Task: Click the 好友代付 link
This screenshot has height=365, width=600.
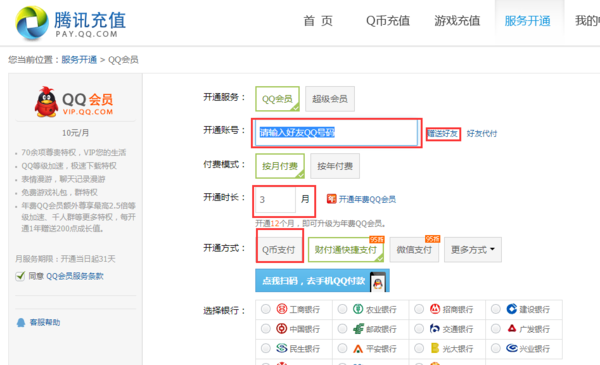Action: click(482, 134)
